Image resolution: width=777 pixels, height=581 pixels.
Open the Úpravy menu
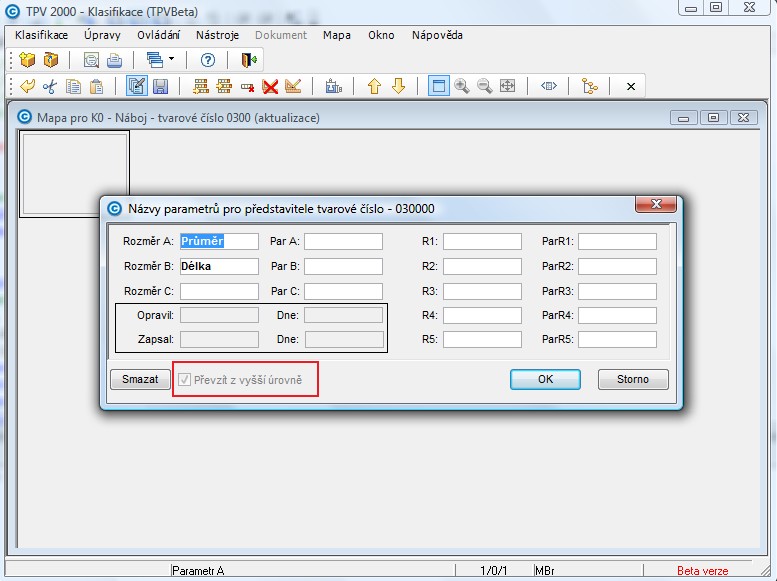(102, 35)
